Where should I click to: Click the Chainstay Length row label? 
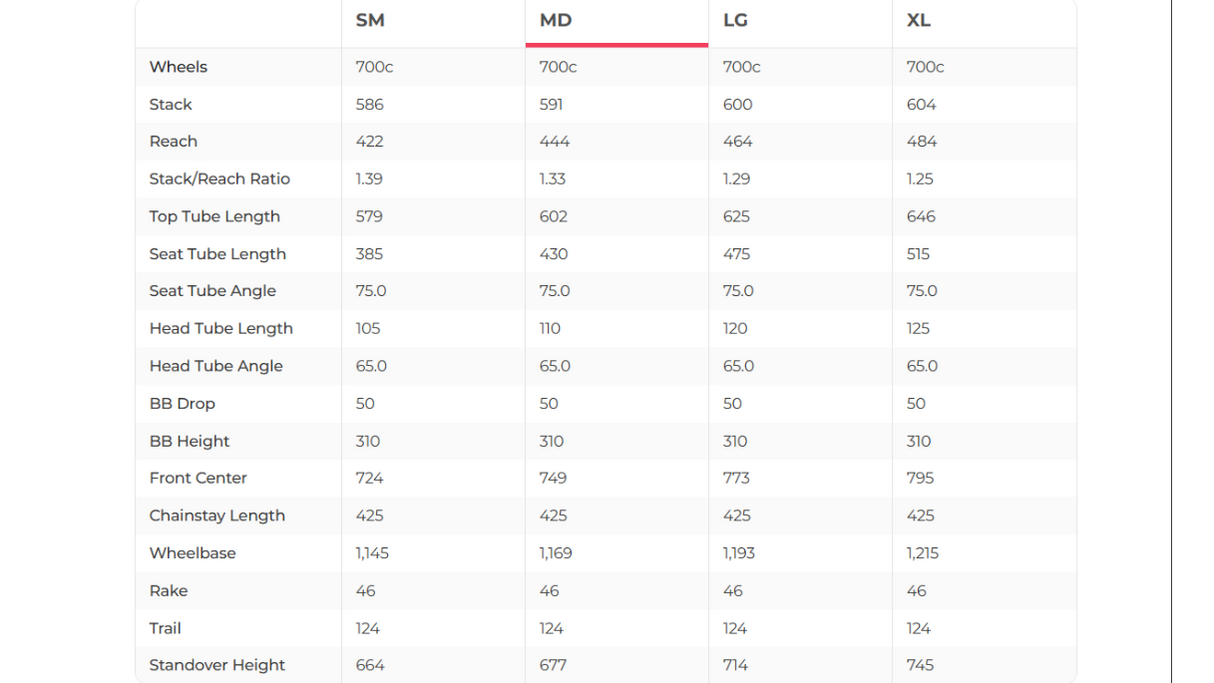[217, 516]
